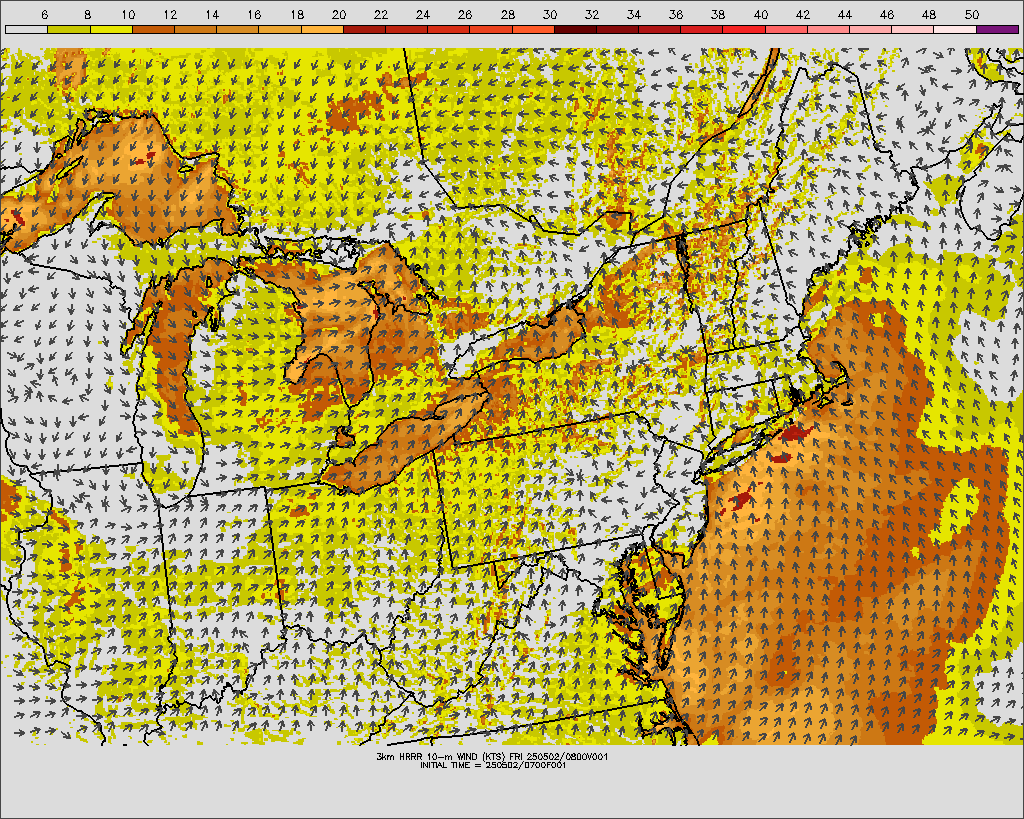Click the legend swatch between 18 and 20

[x=322, y=29]
